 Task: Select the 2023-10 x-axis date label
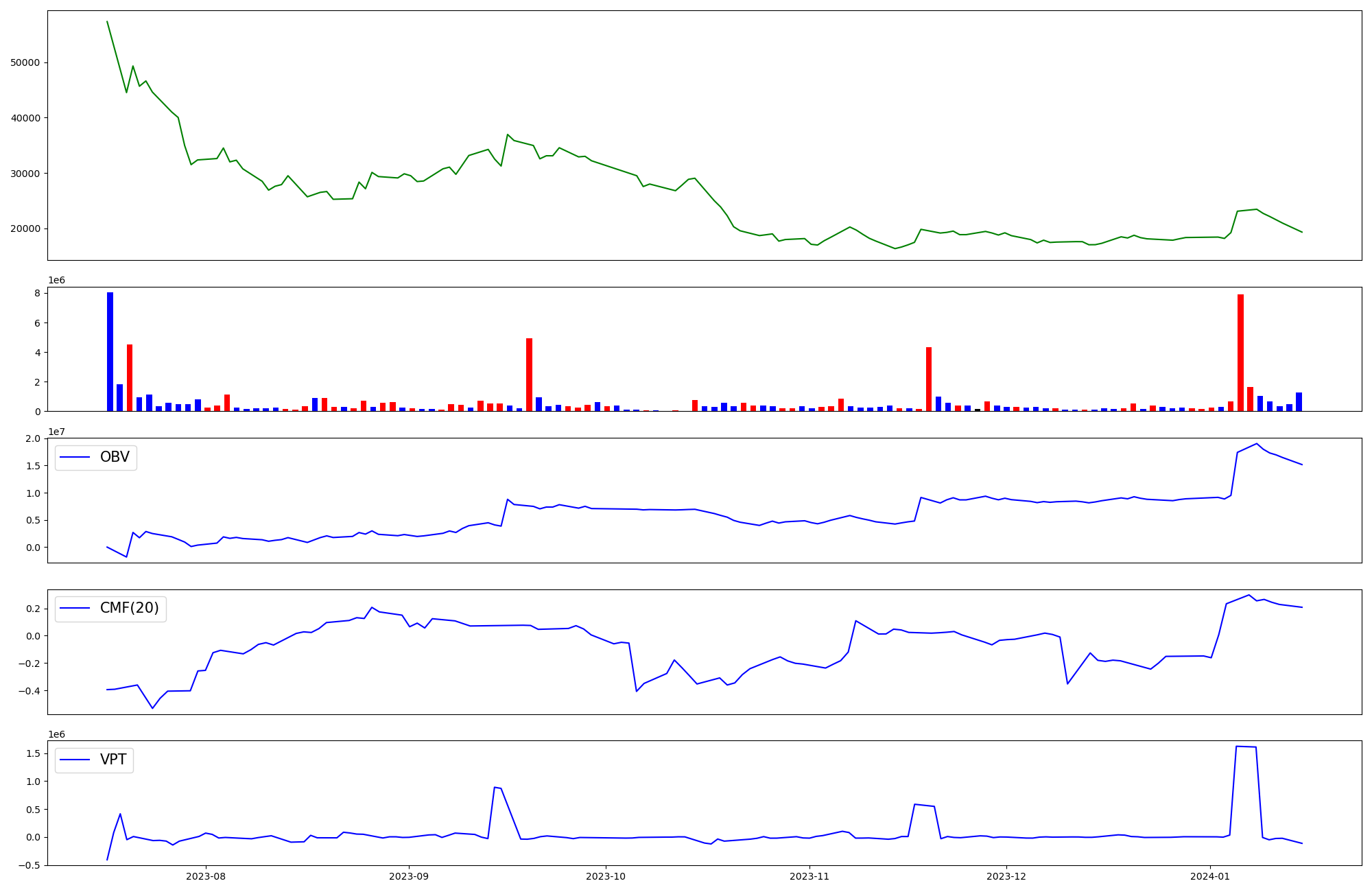pyautogui.click(x=606, y=876)
